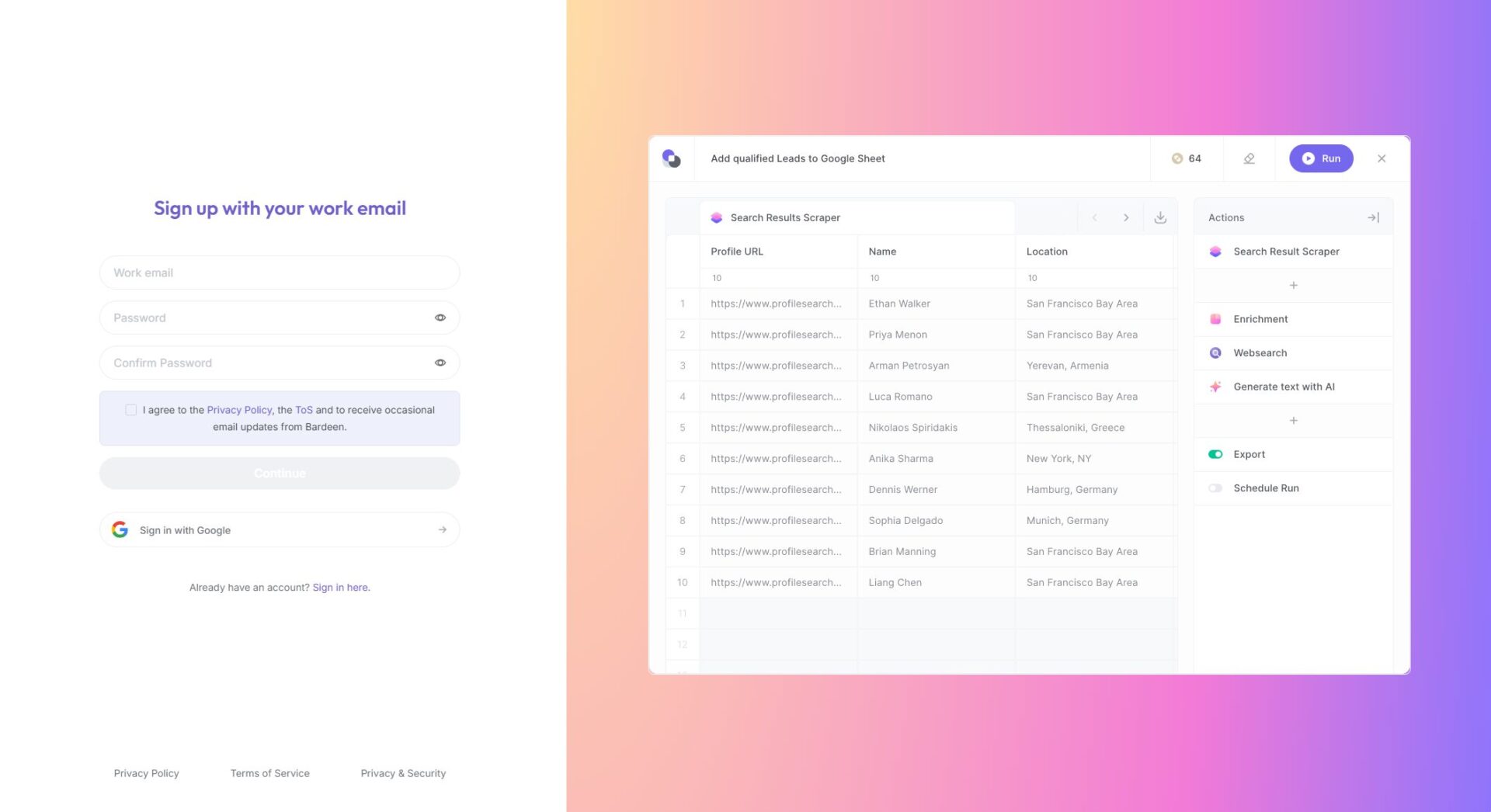Select the Generate text with AI sparkle icon

click(1215, 387)
